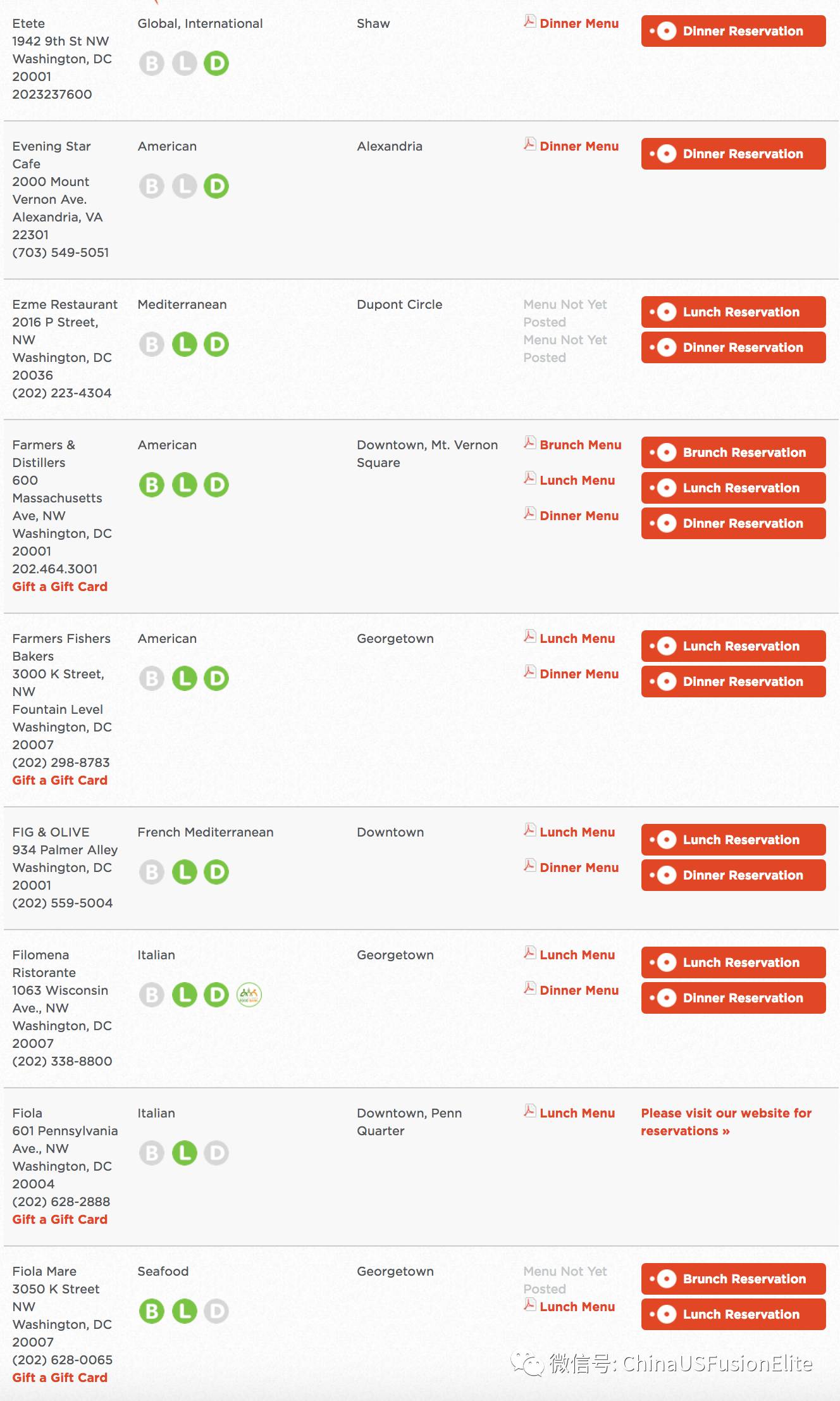Click Fiola's 'Please visit our website for reservations' link
This screenshot has height=1401, width=840.
click(726, 1122)
